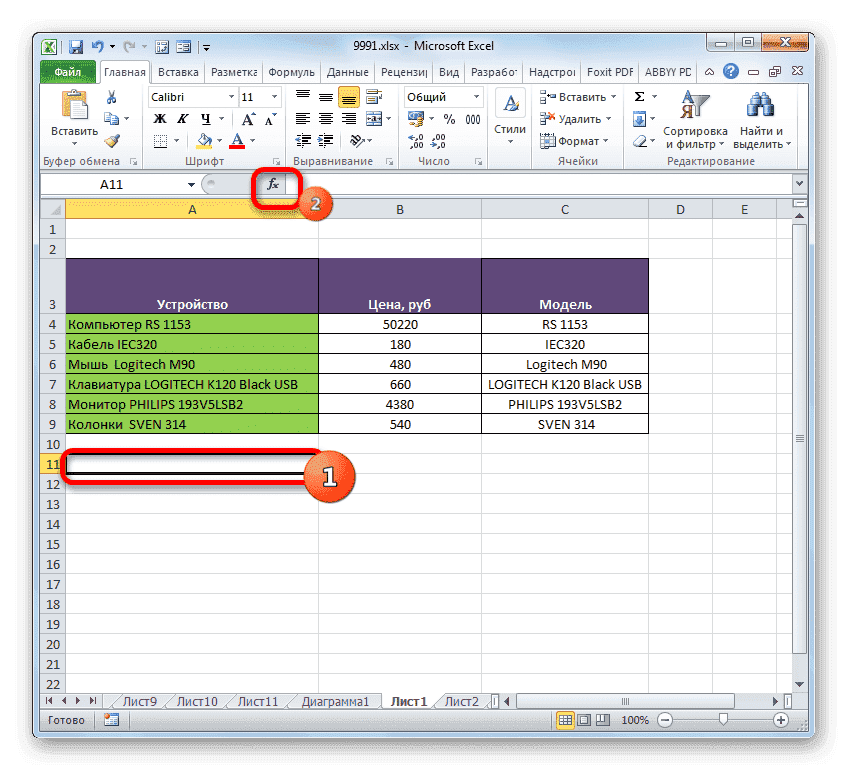This screenshot has height=771, width=848.
Task: Toggle italic with the К icon
Action: pos(183,118)
